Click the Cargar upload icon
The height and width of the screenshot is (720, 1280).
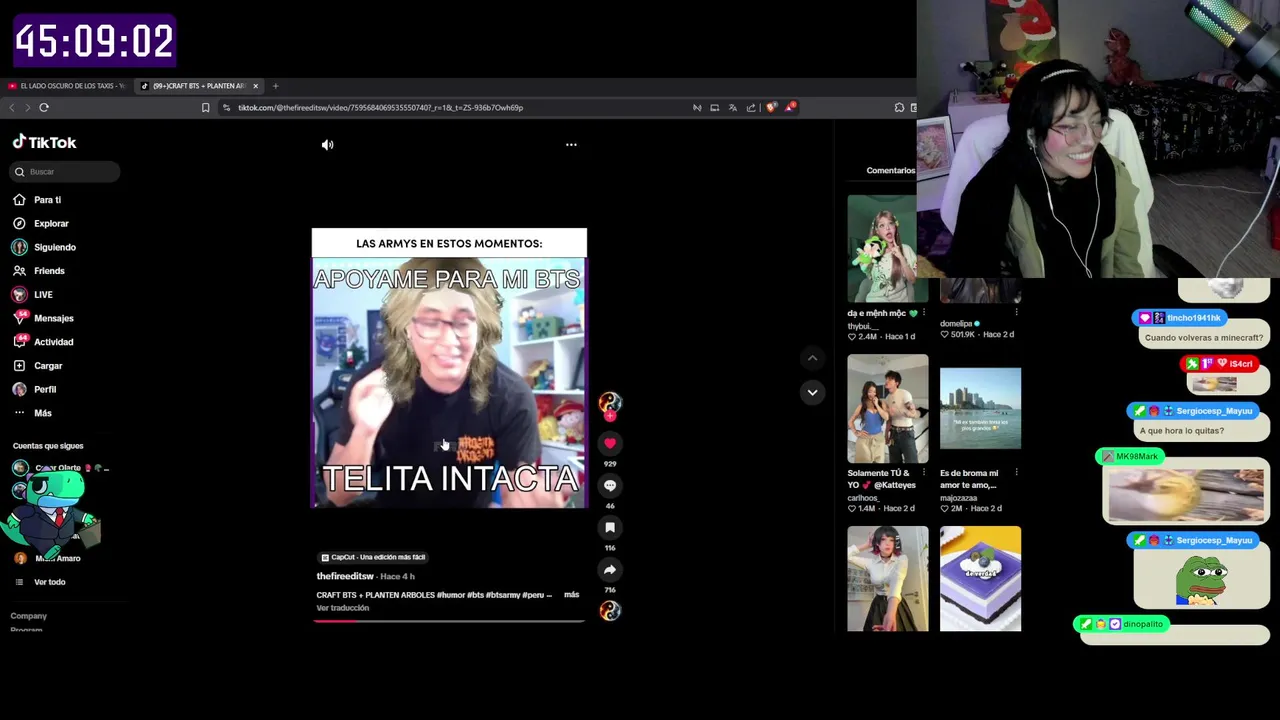pyautogui.click(x=19, y=366)
